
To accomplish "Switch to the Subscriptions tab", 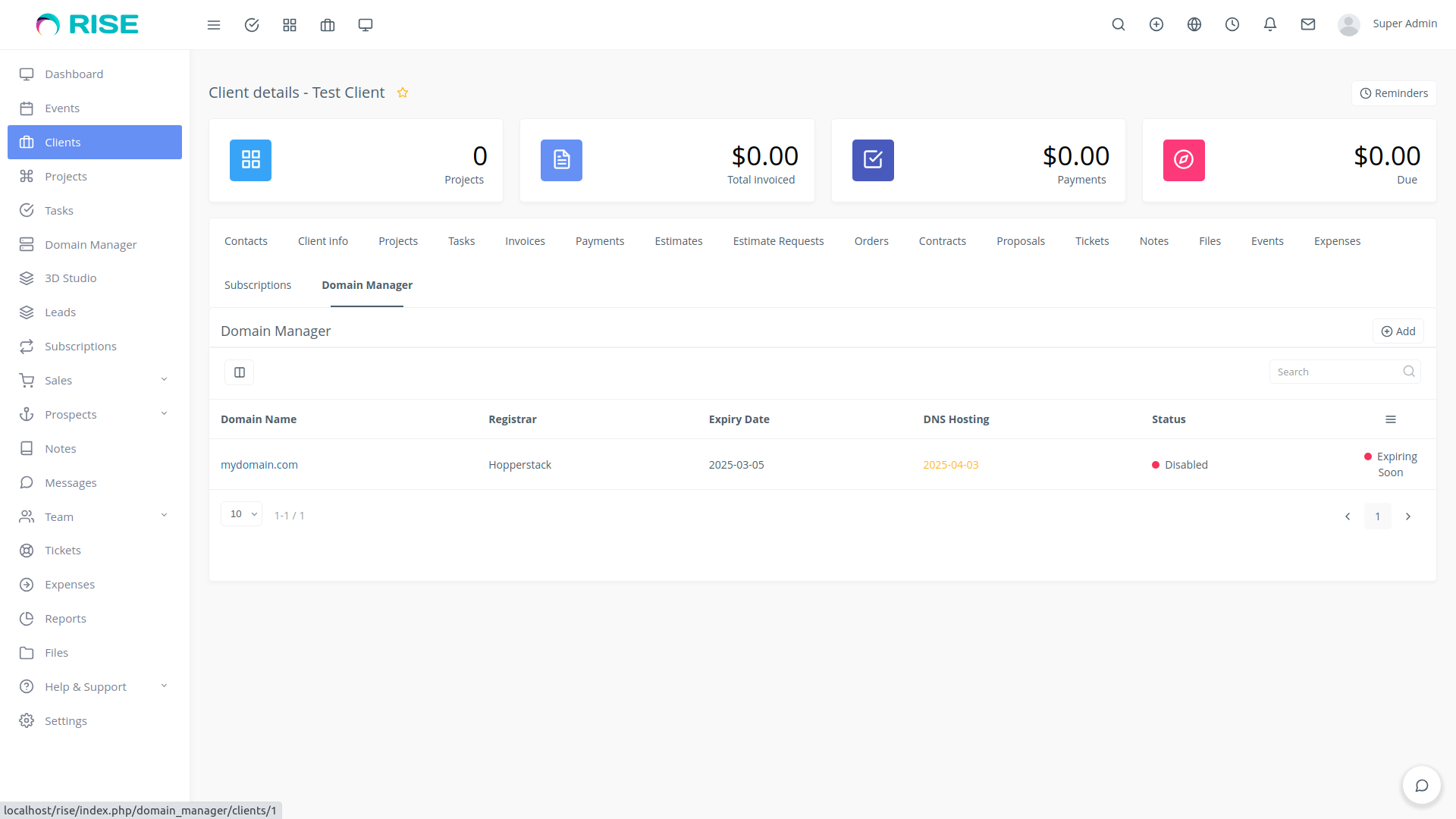I will (x=258, y=285).
